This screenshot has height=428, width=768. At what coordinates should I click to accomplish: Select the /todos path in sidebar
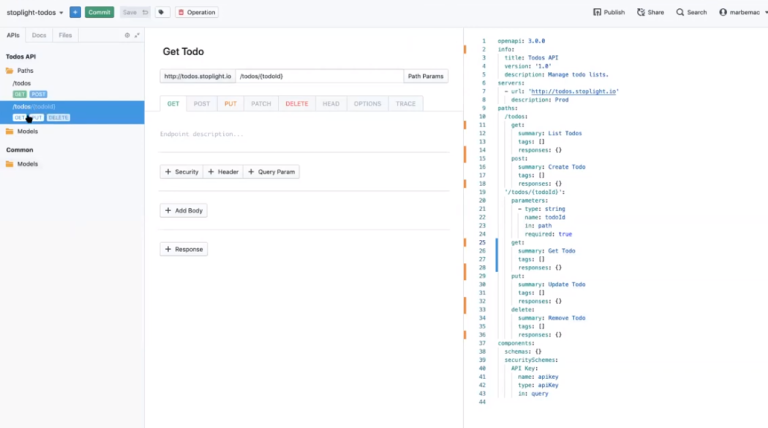click(22, 83)
